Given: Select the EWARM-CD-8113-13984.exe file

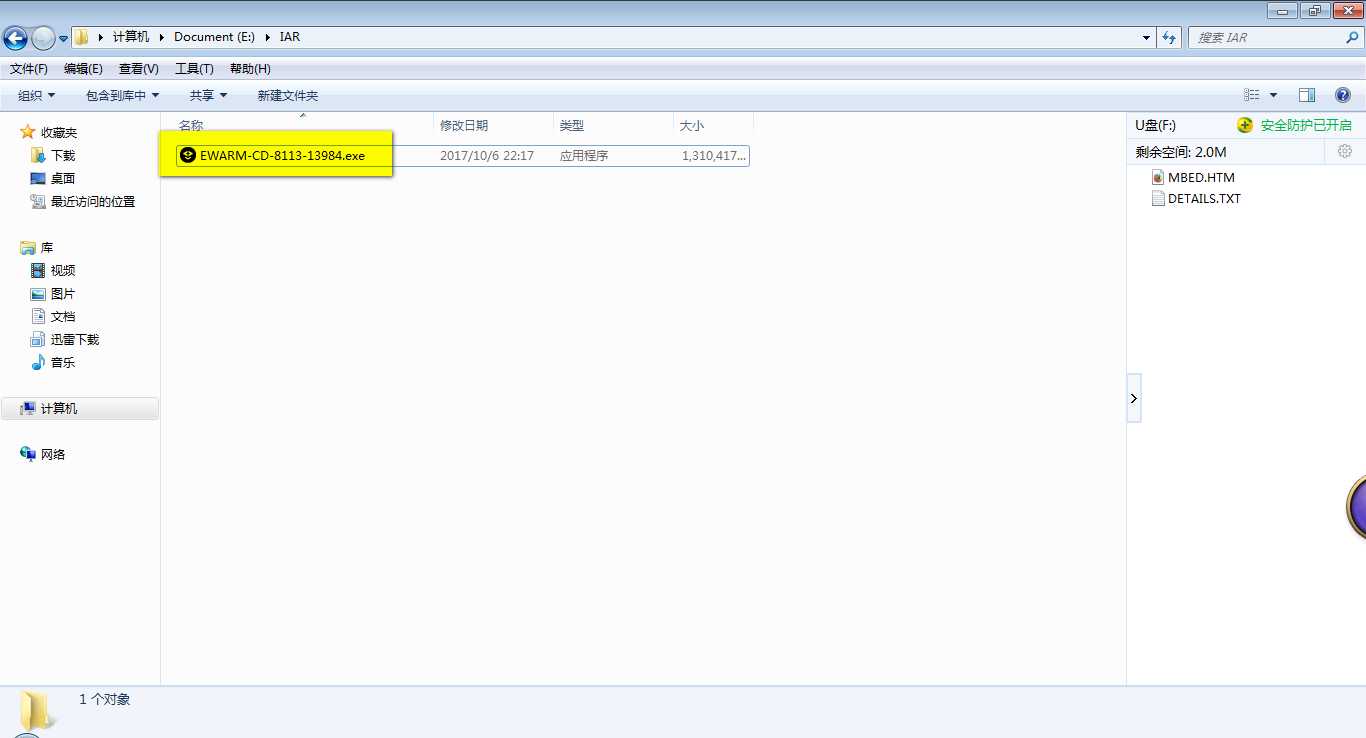Looking at the screenshot, I should point(282,155).
